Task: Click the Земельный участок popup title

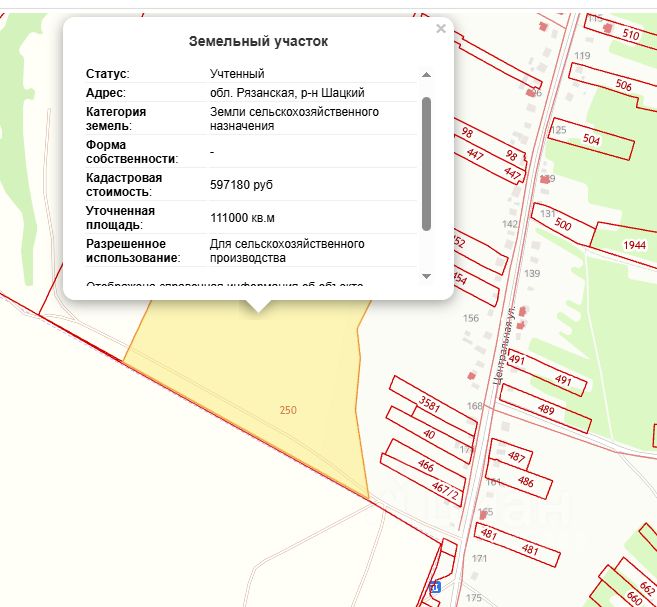Action: coord(258,41)
